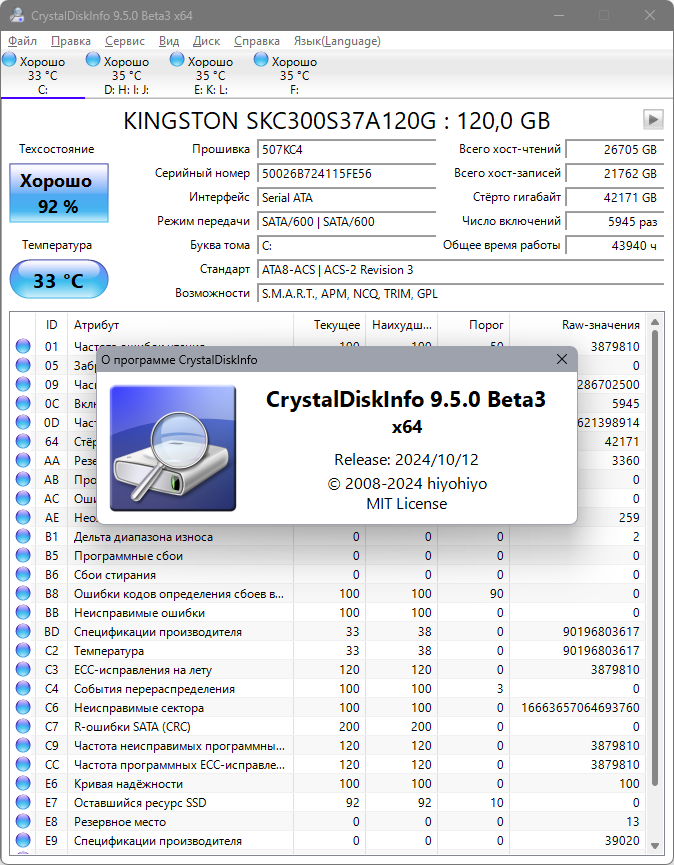
Task: Select disk C: tab at 33 °C
Action: pyautogui.click(x=43, y=74)
